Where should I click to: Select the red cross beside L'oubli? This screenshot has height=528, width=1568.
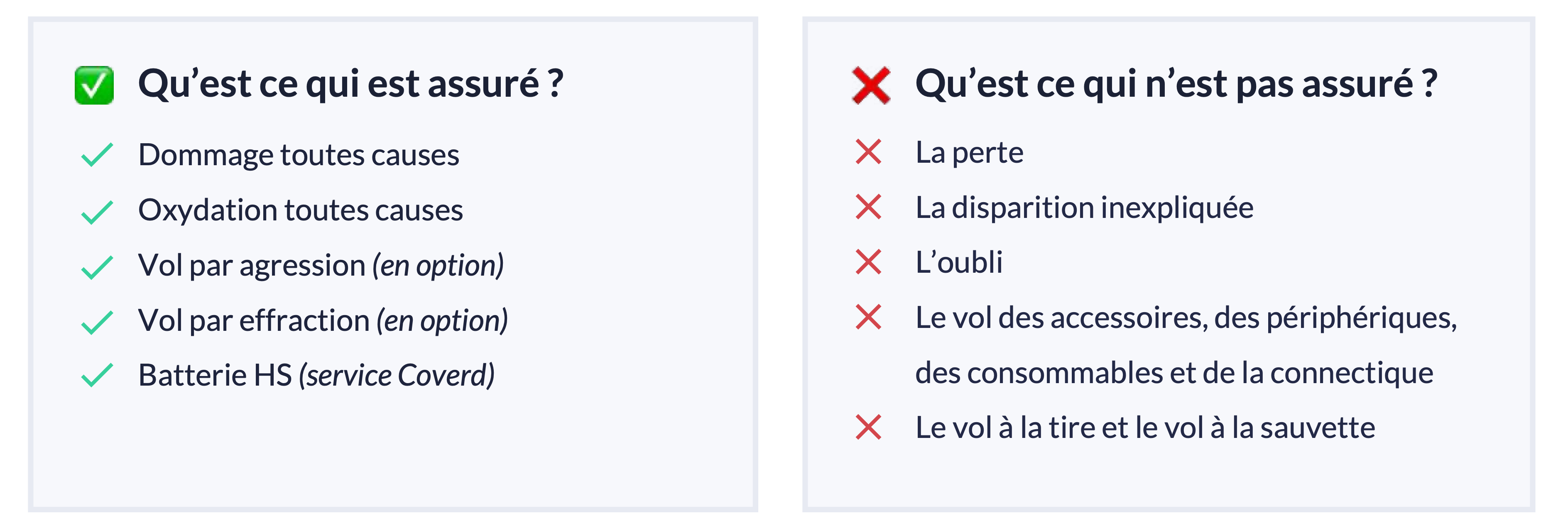pos(869,262)
